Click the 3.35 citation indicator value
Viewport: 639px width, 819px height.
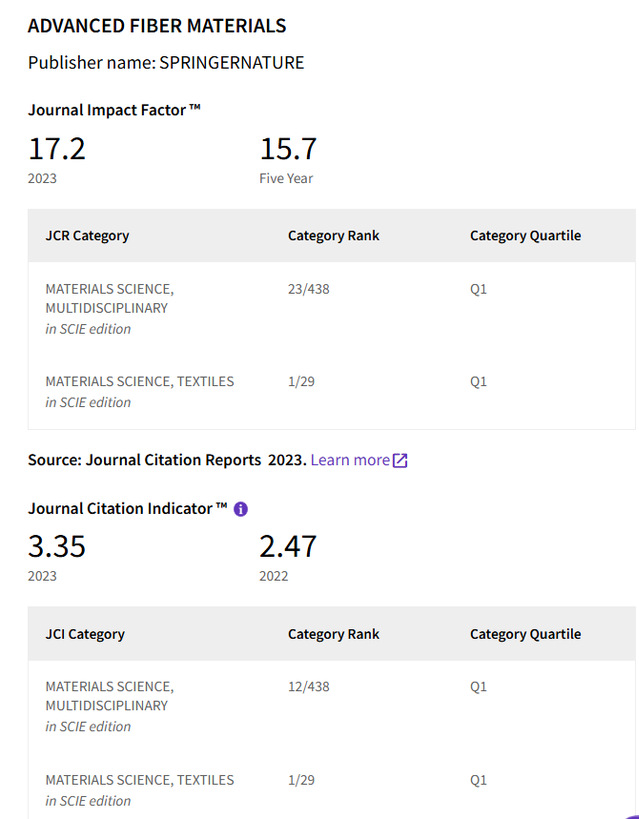coord(57,547)
